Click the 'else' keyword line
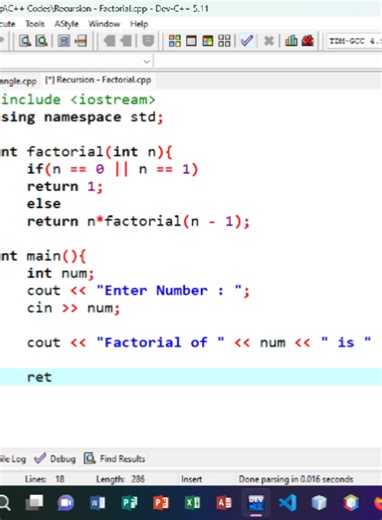Image resolution: width=382 pixels, height=520 pixels. [44, 204]
